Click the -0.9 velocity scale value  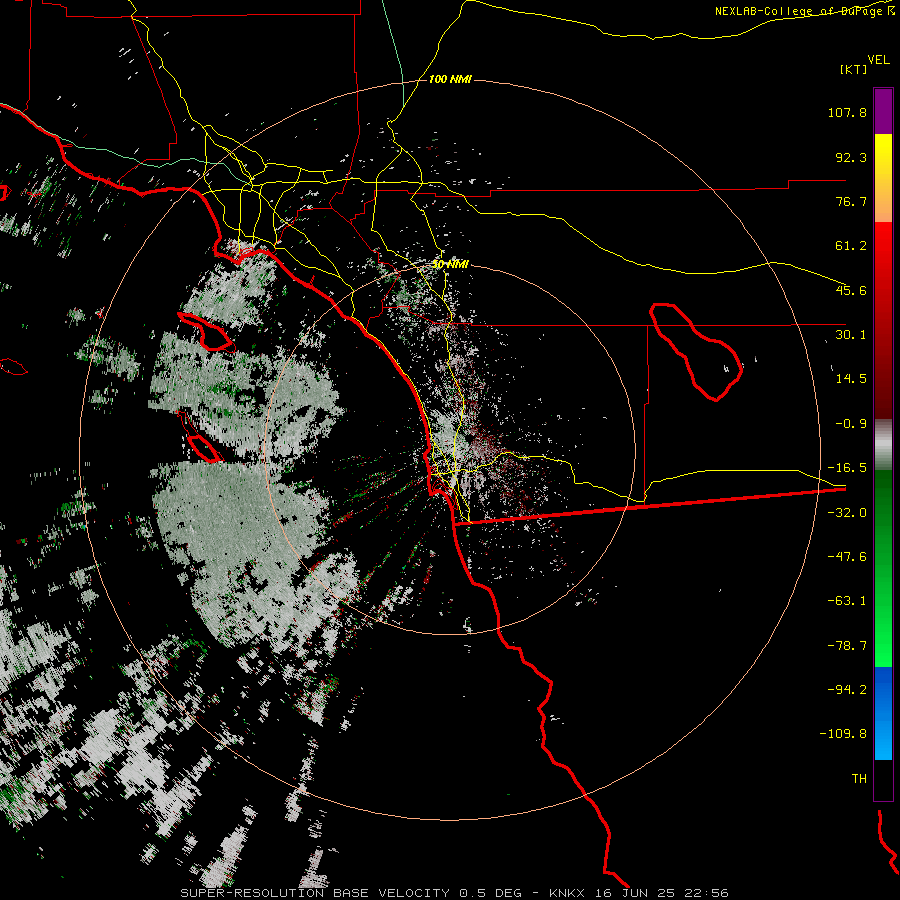(x=851, y=424)
